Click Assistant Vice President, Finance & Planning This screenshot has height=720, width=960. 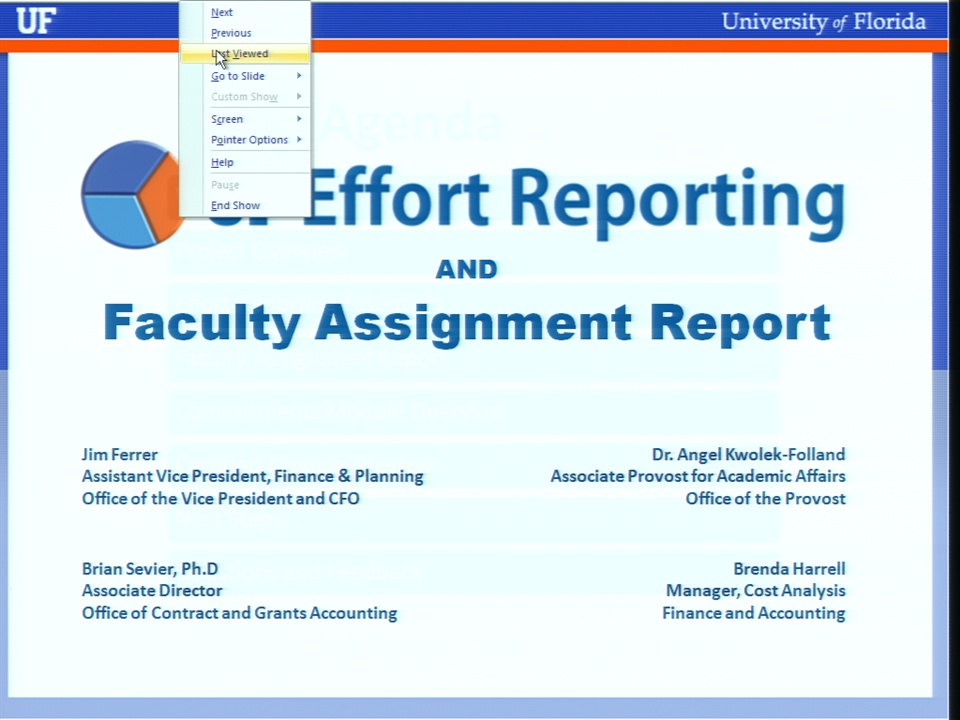click(253, 476)
